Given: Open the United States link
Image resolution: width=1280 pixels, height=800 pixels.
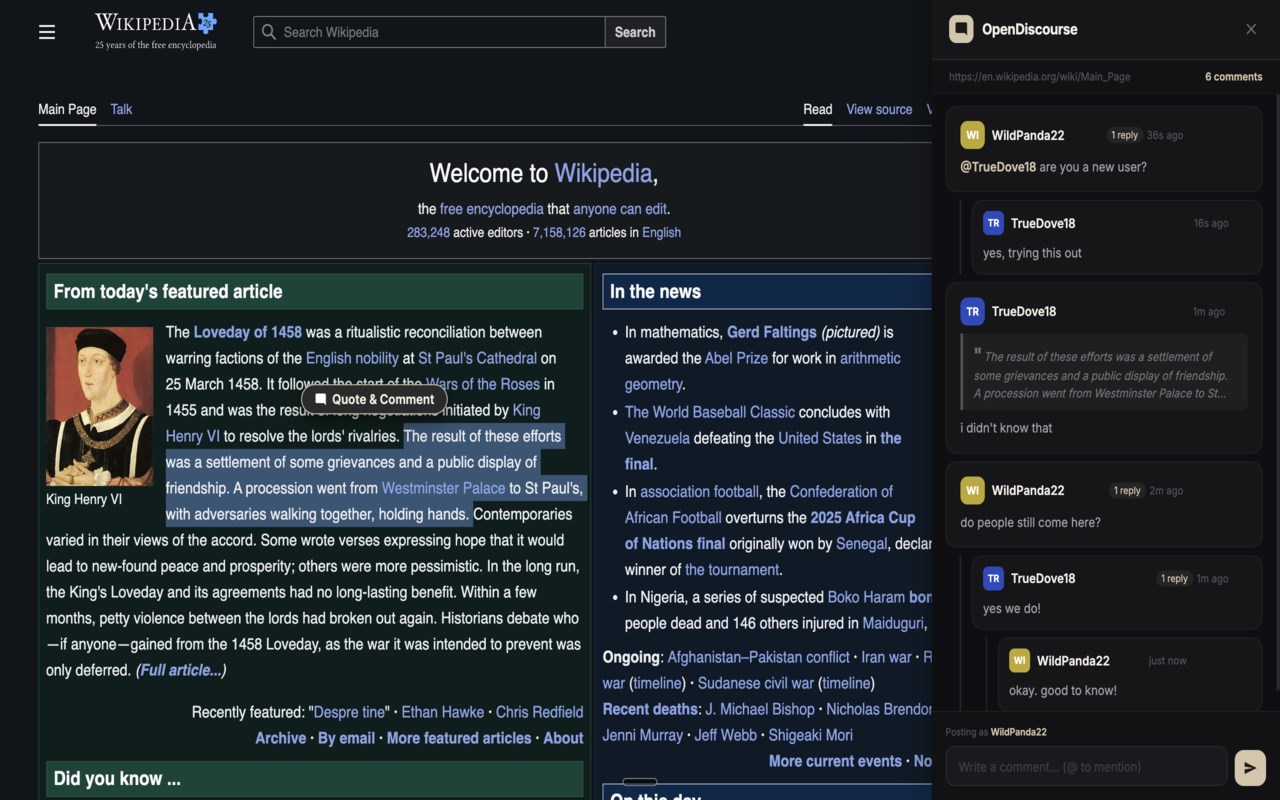Looking at the screenshot, I should click(820, 438).
